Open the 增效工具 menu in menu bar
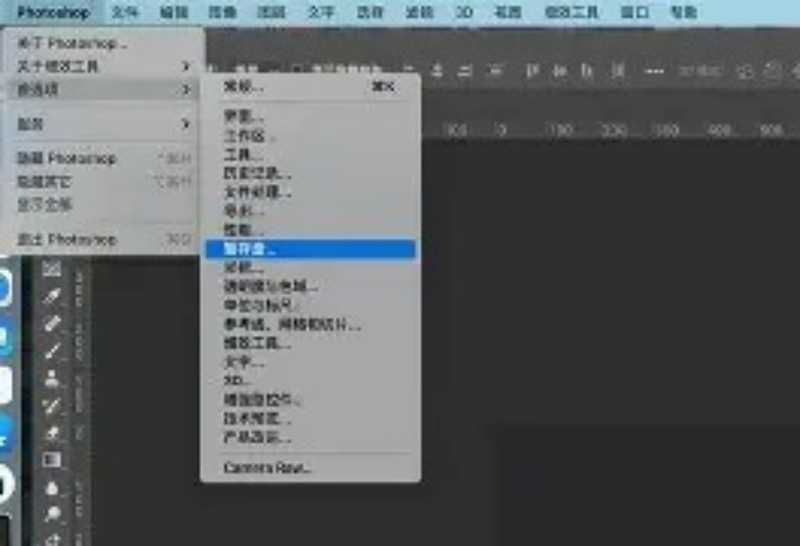Image resolution: width=800 pixels, height=546 pixels. coord(571,12)
